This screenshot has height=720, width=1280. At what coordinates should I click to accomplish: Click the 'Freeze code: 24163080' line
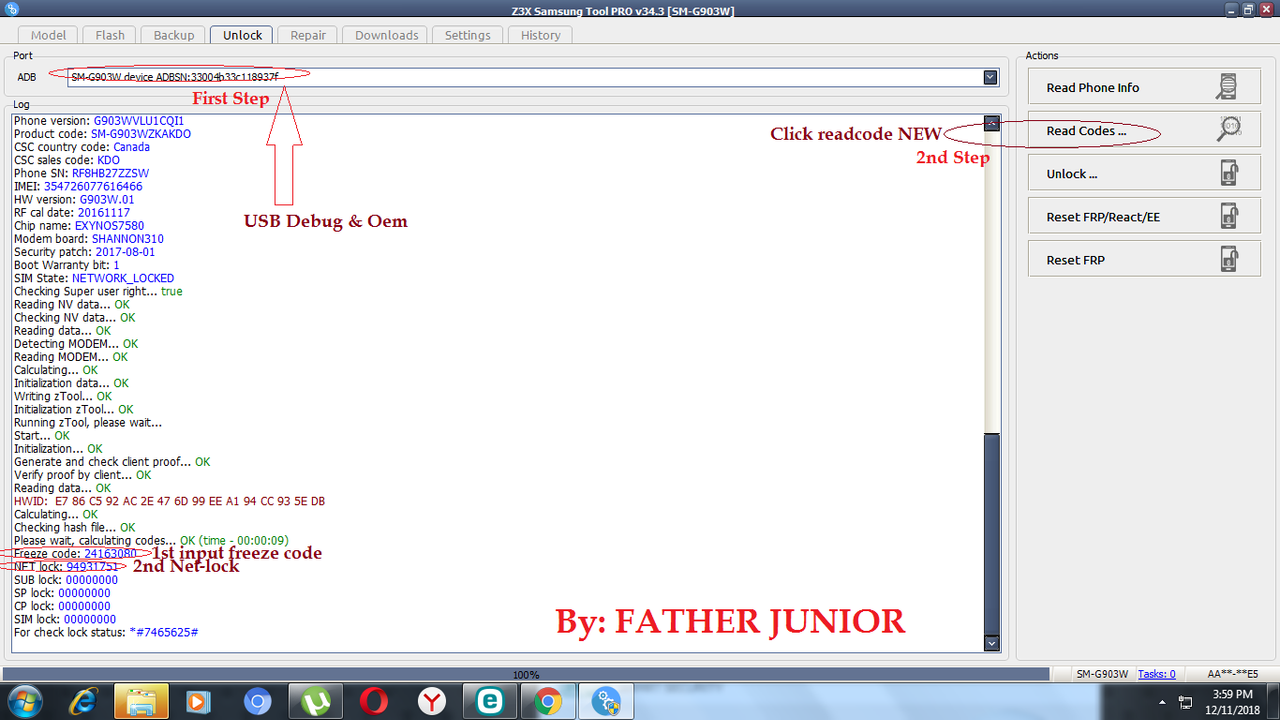[x=75, y=553]
